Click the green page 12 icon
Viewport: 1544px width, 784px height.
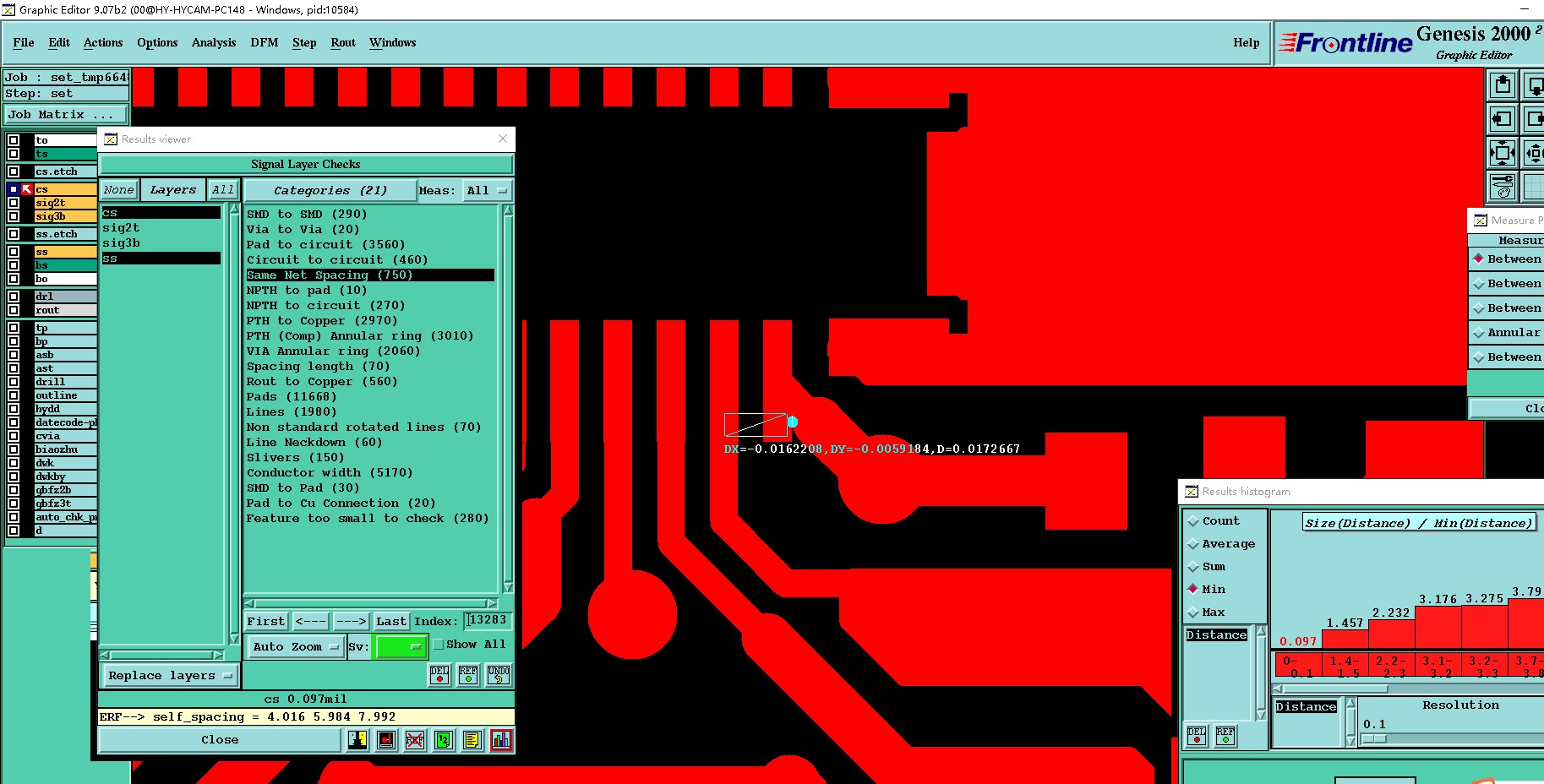pyautogui.click(x=444, y=740)
